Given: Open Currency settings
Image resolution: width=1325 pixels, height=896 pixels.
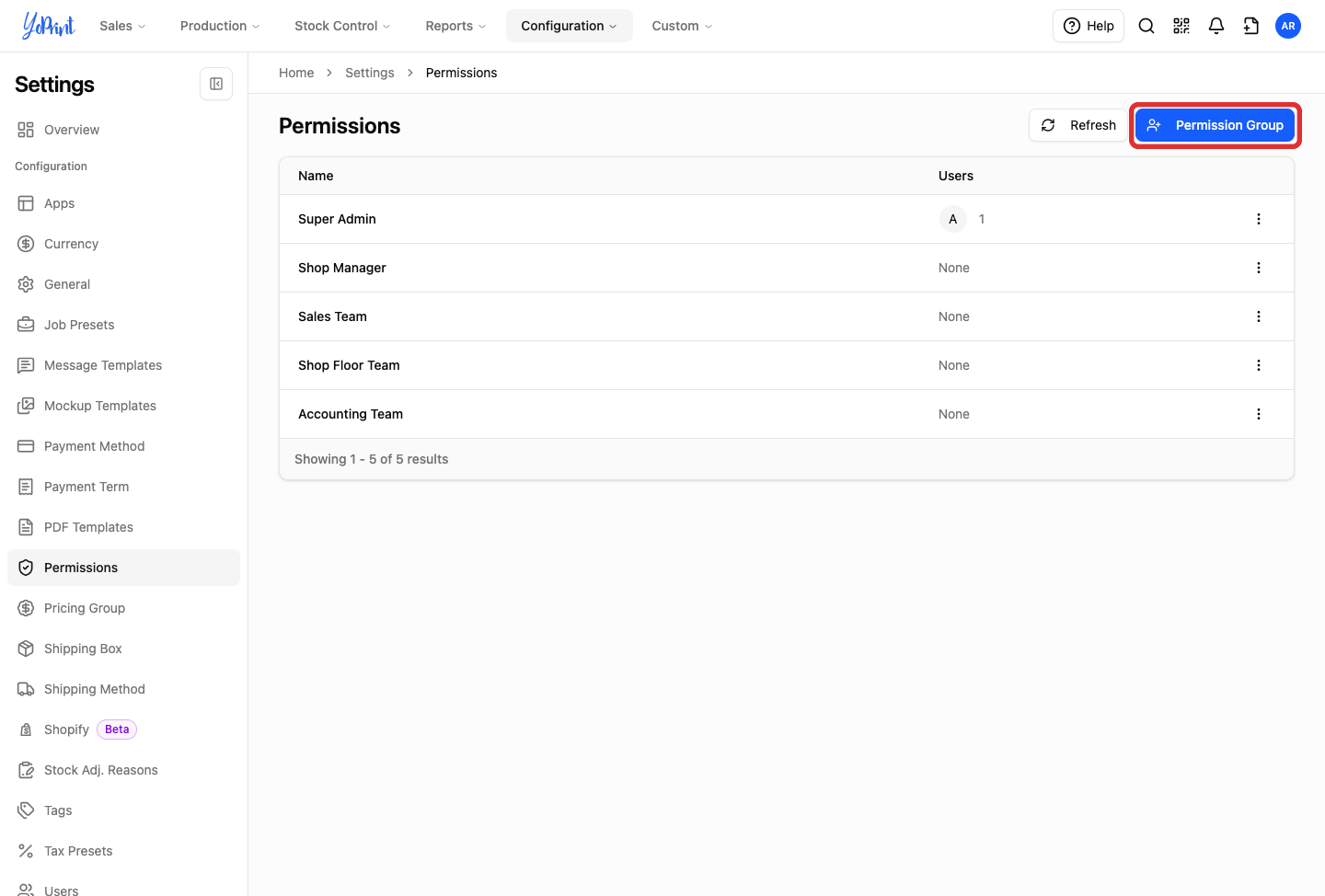Looking at the screenshot, I should tap(123, 244).
